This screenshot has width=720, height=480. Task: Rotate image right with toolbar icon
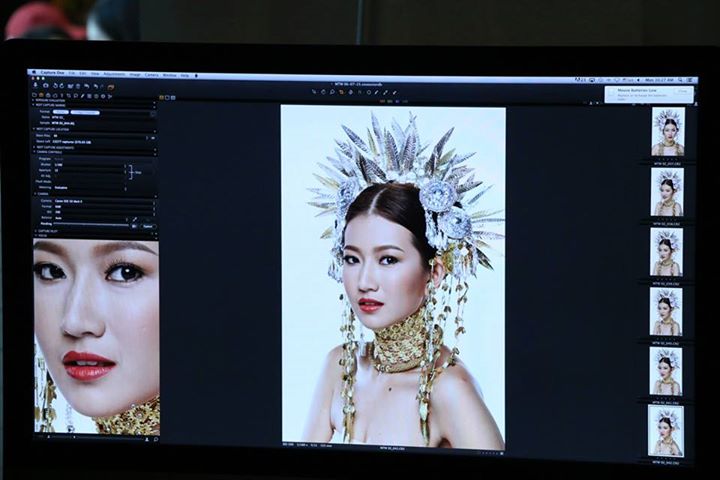click(62, 86)
